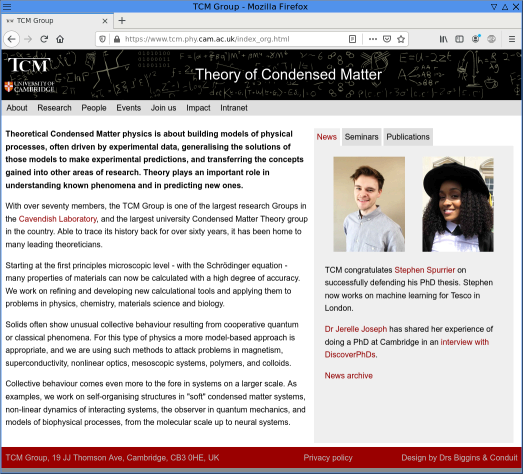Screen dimensions: 523x474
Task: Go back with the browser back arrow
Action: (x=12, y=39)
